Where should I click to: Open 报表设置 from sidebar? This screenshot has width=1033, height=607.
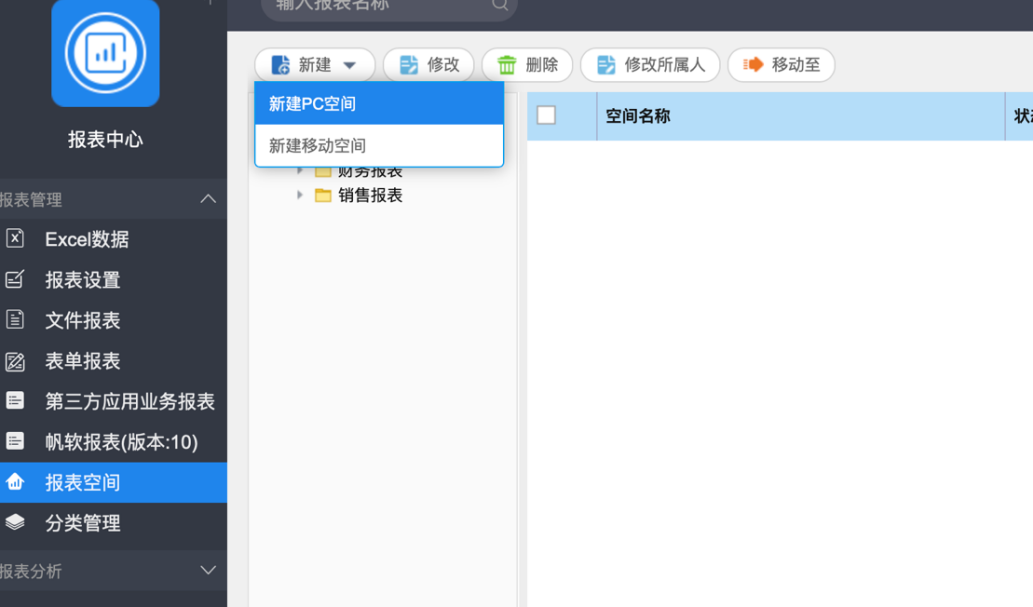point(82,280)
